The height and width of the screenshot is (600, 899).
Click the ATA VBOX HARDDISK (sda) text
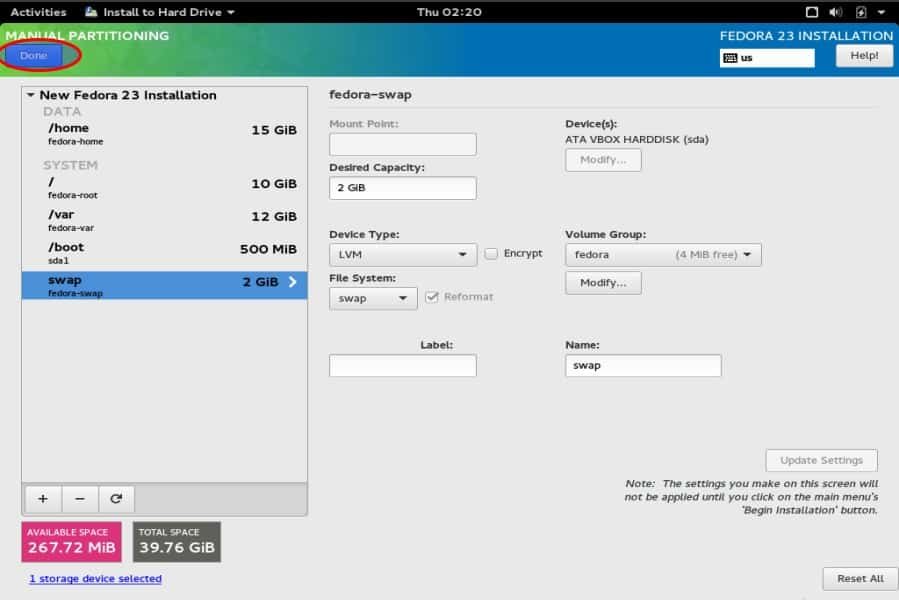[637, 139]
